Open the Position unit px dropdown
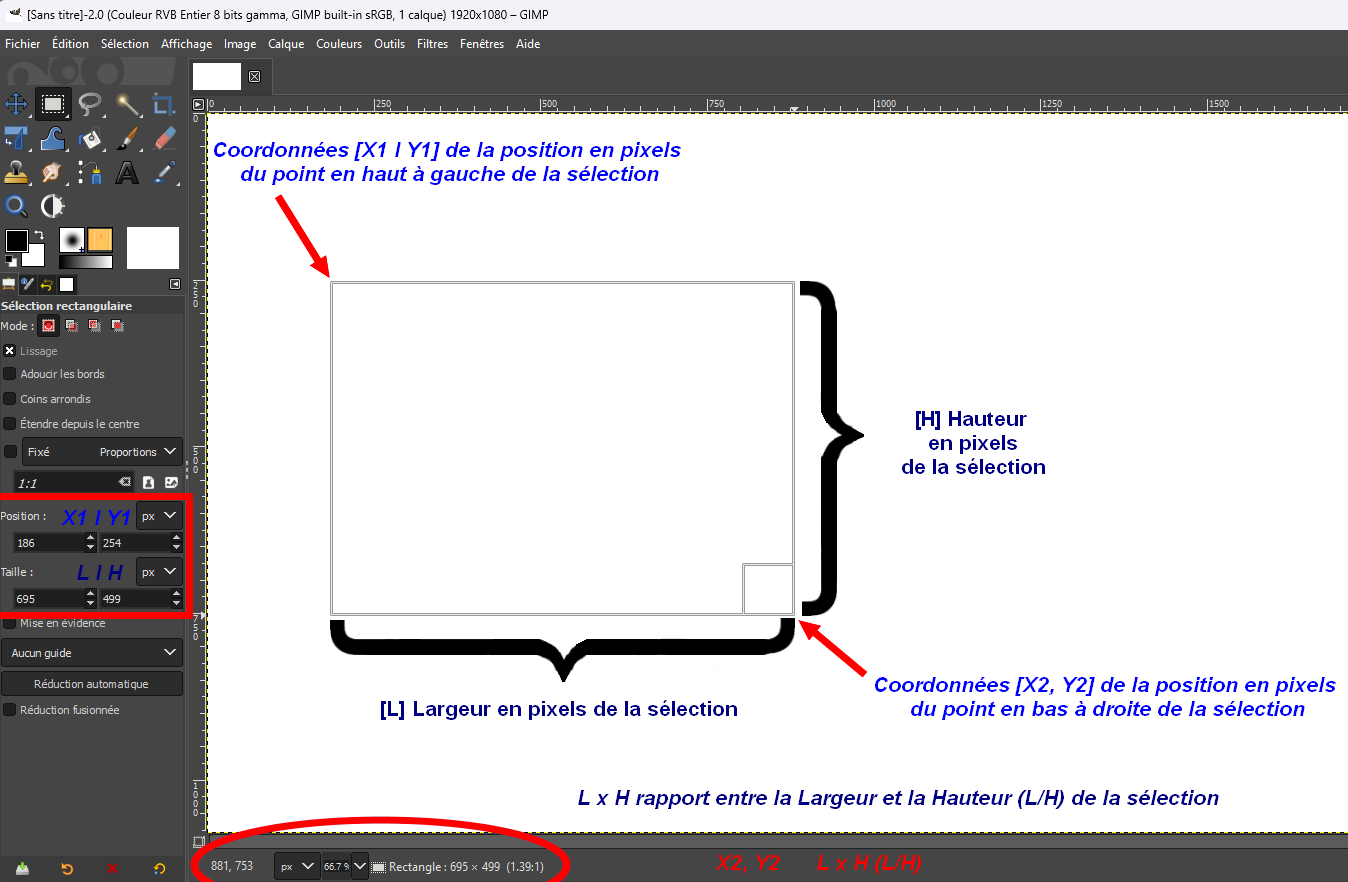This screenshot has width=1348, height=882. (160, 516)
